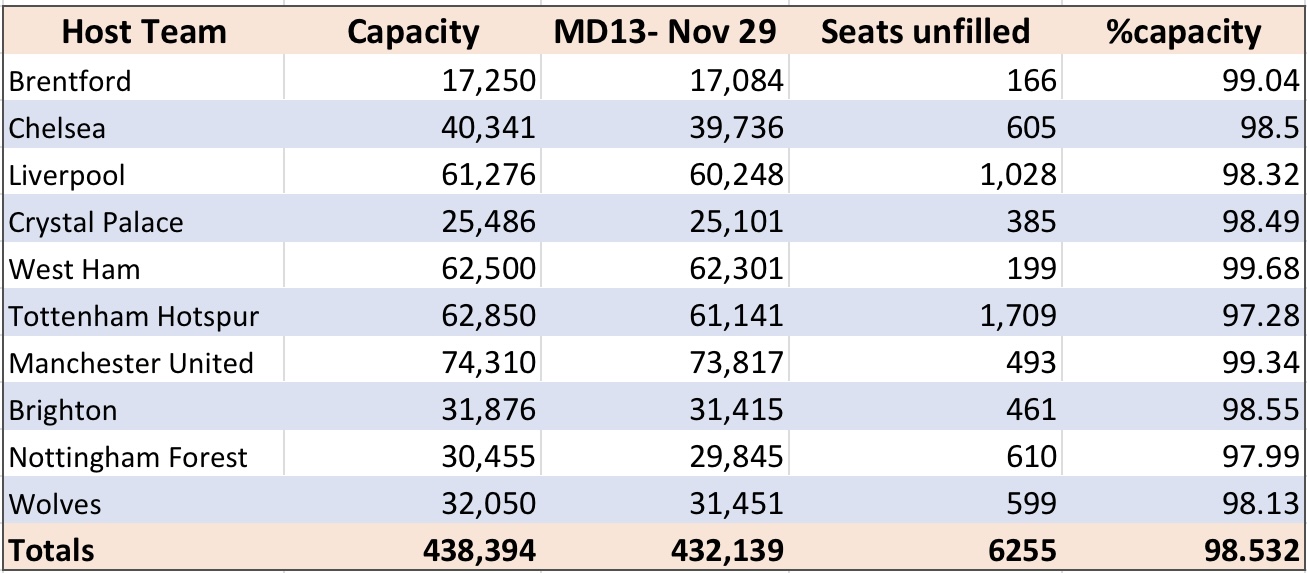The width and height of the screenshot is (1307, 573).
Task: Click Chelsea capacity value 40,341
Action: coord(412,125)
